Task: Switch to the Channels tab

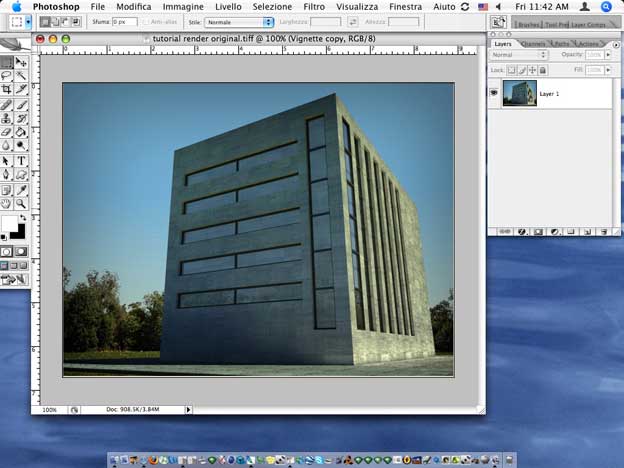Action: (x=534, y=44)
